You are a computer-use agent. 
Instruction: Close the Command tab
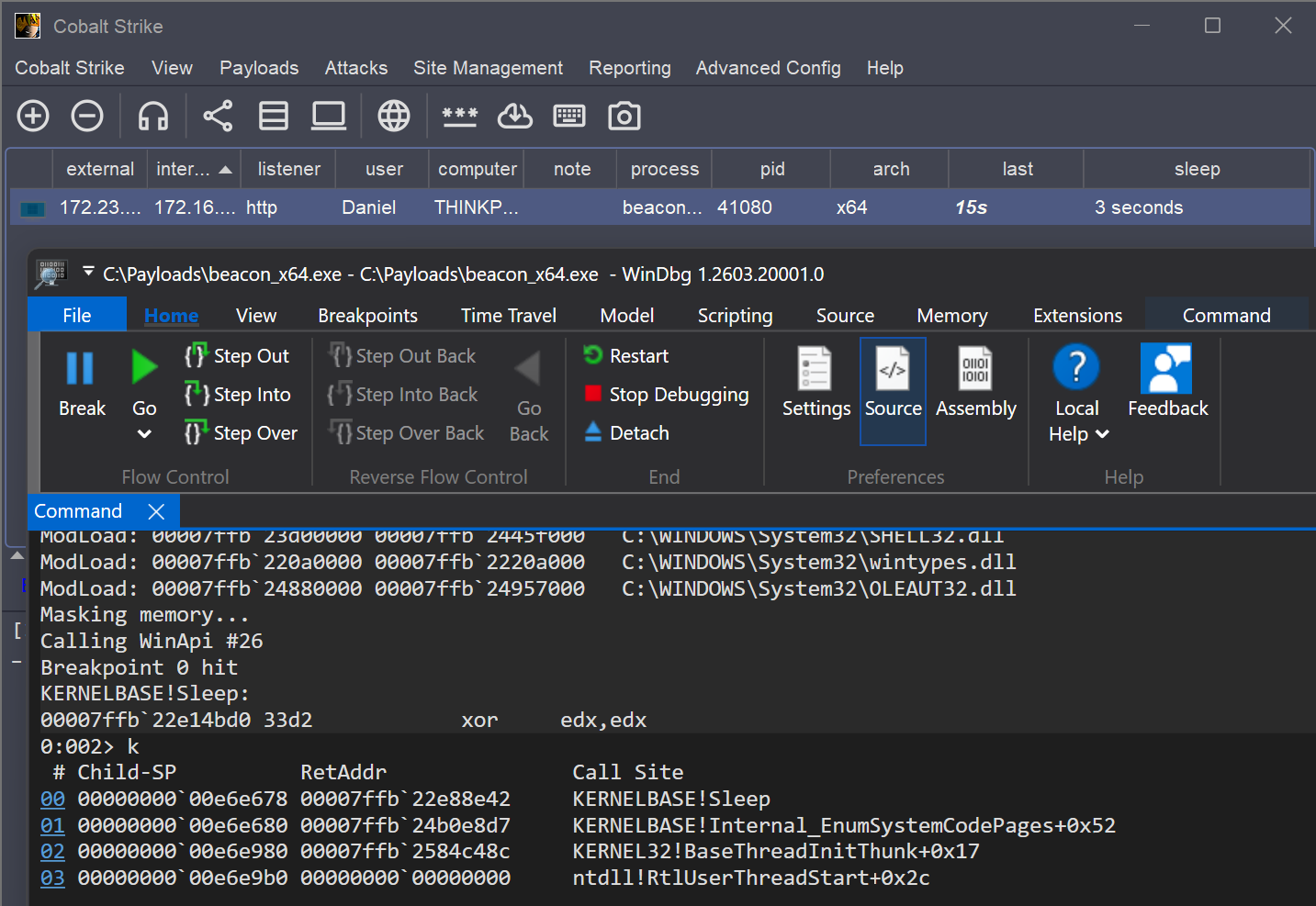pos(156,511)
